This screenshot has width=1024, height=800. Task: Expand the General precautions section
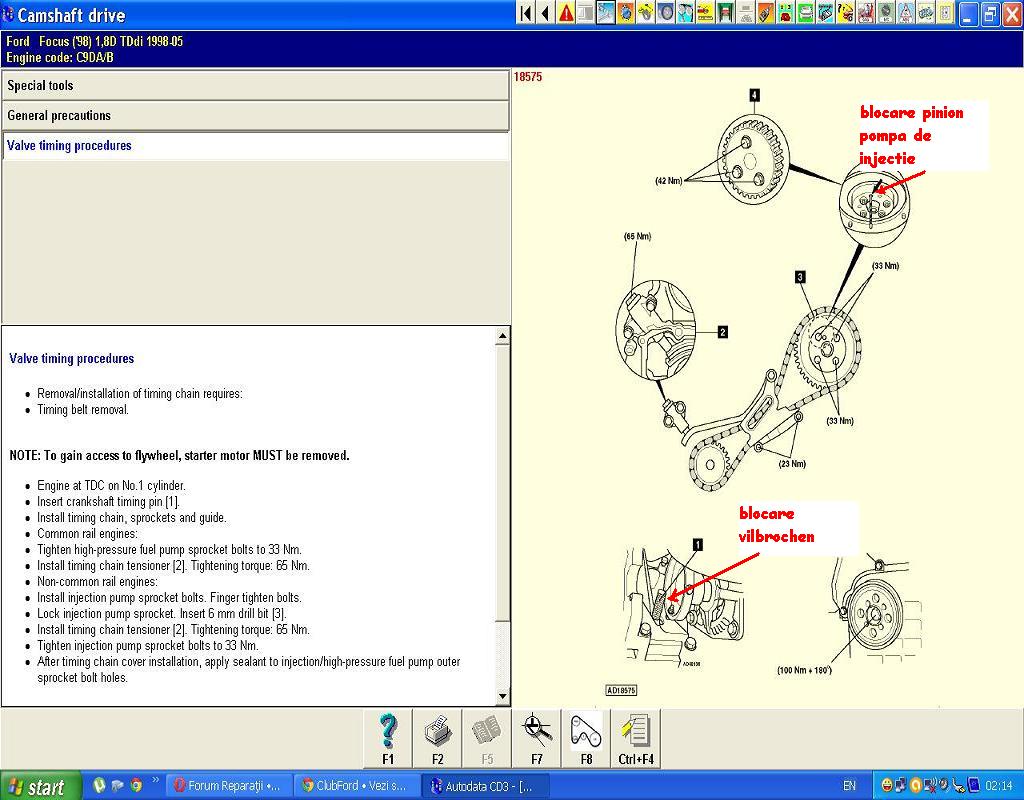coord(255,116)
